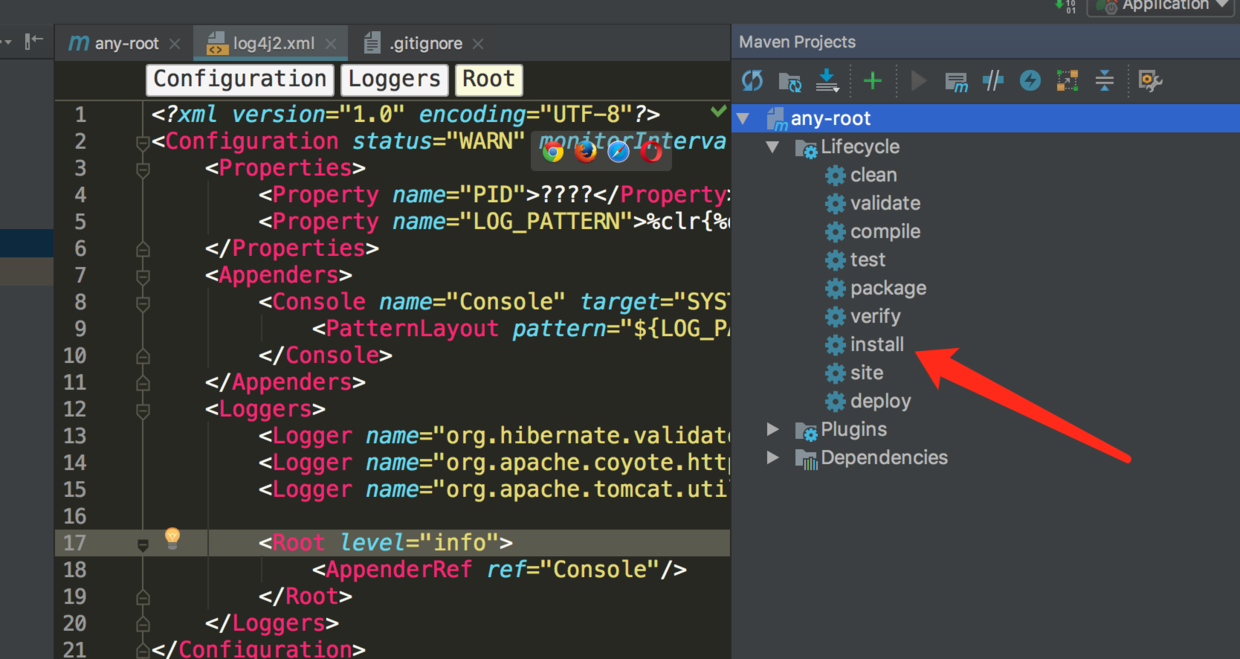Click the Loggers breadcrumb
The height and width of the screenshot is (659, 1240).
click(394, 79)
